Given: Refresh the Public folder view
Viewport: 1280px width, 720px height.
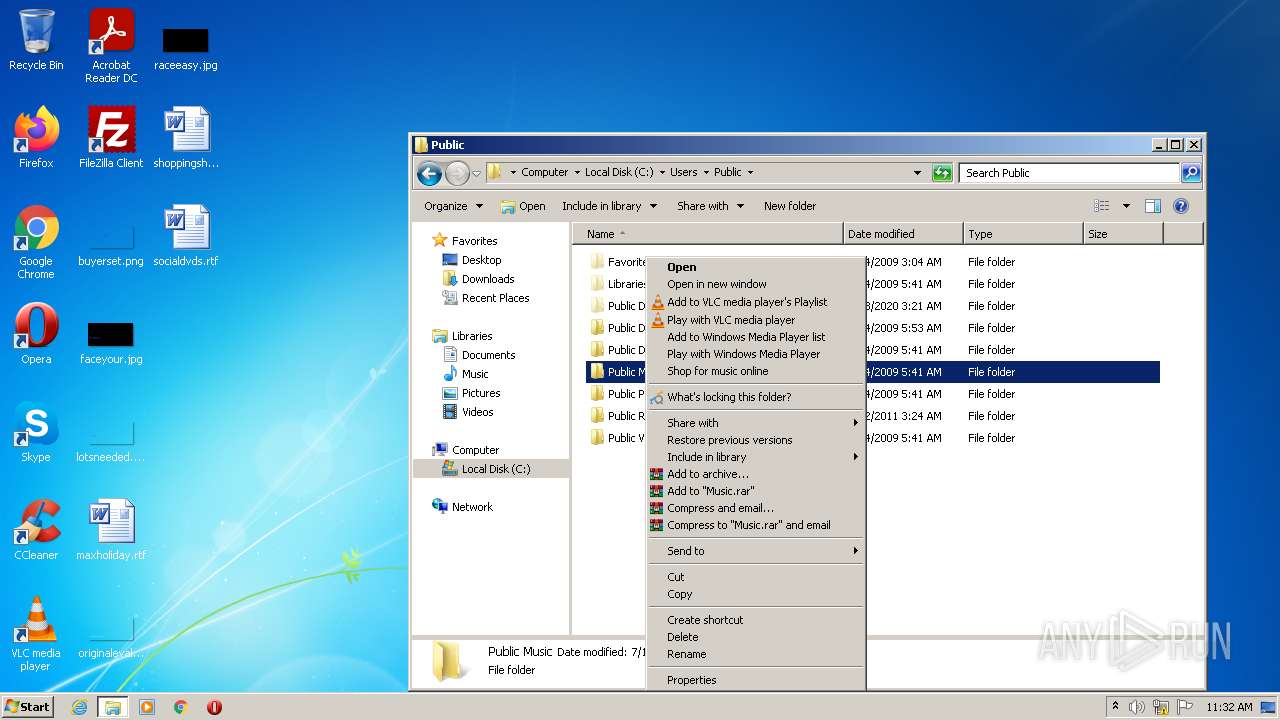Looking at the screenshot, I should coord(942,173).
